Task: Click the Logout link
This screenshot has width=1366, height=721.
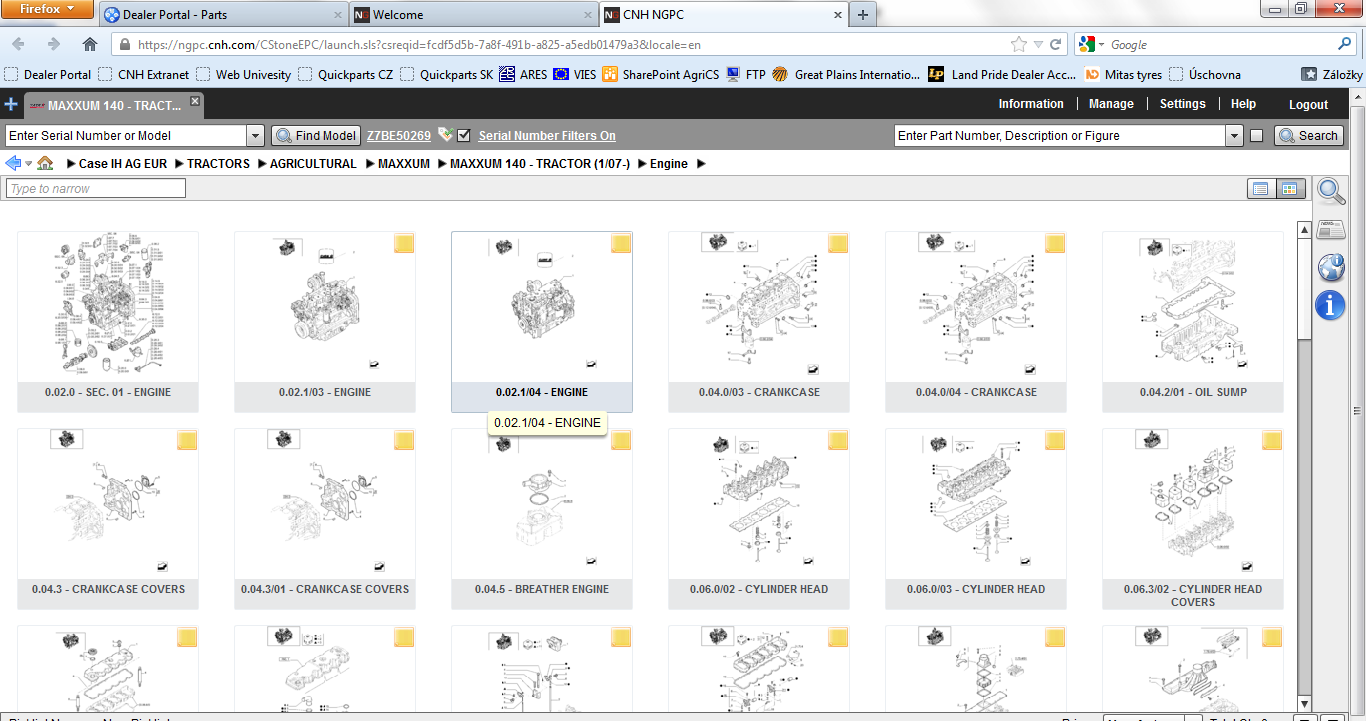Action: [1309, 104]
